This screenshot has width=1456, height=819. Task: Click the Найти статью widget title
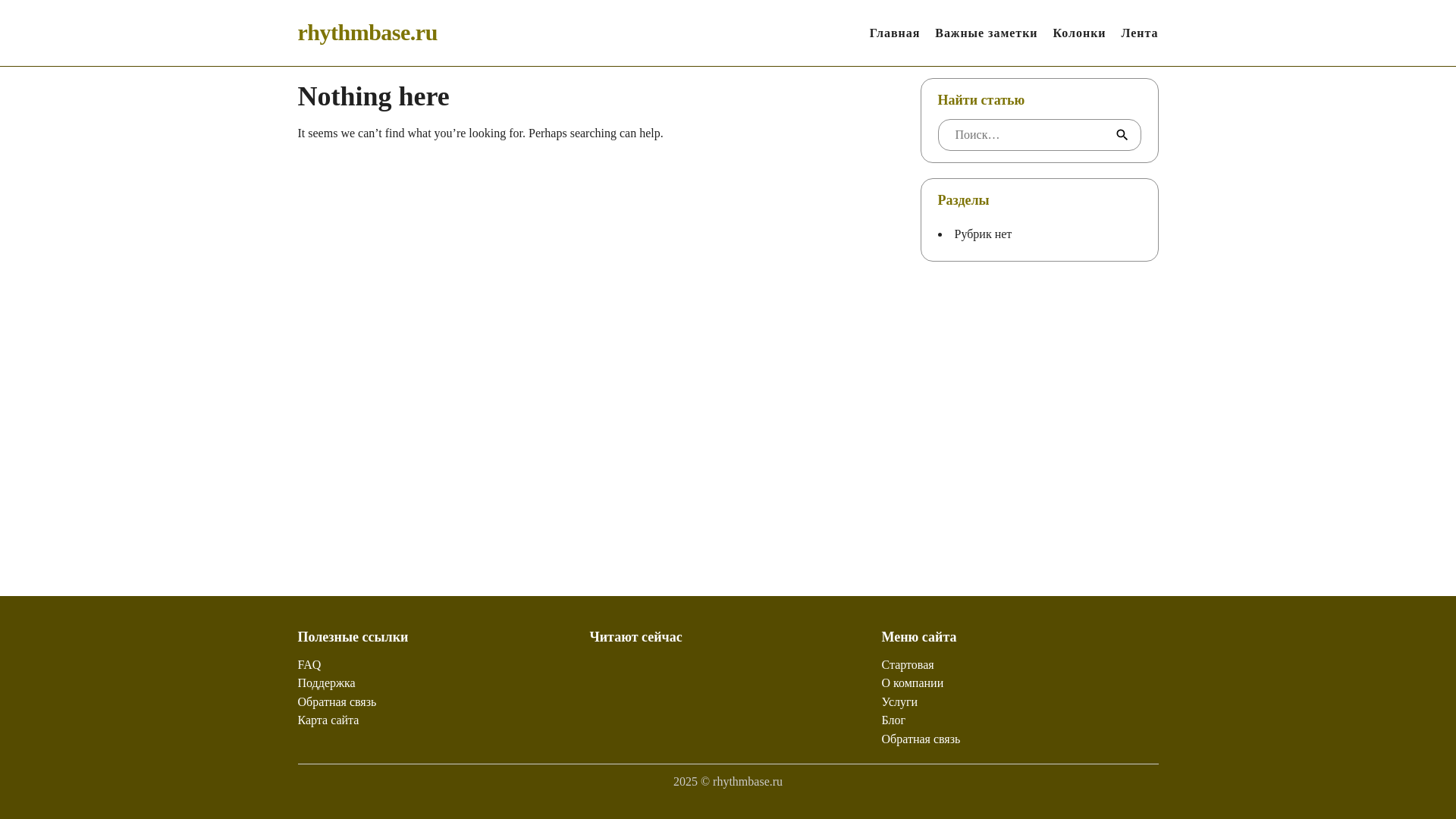pyautogui.click(x=981, y=100)
